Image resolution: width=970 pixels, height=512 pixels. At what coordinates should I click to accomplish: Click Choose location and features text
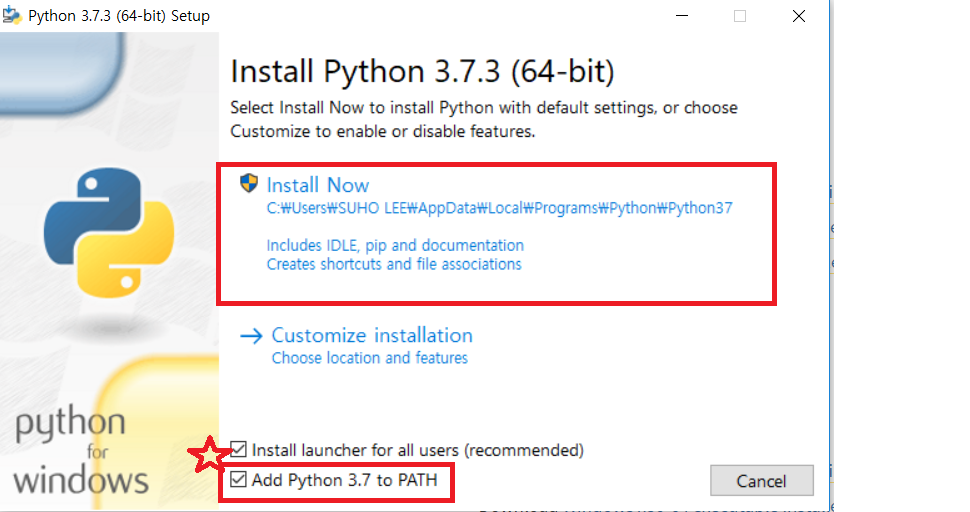(369, 358)
